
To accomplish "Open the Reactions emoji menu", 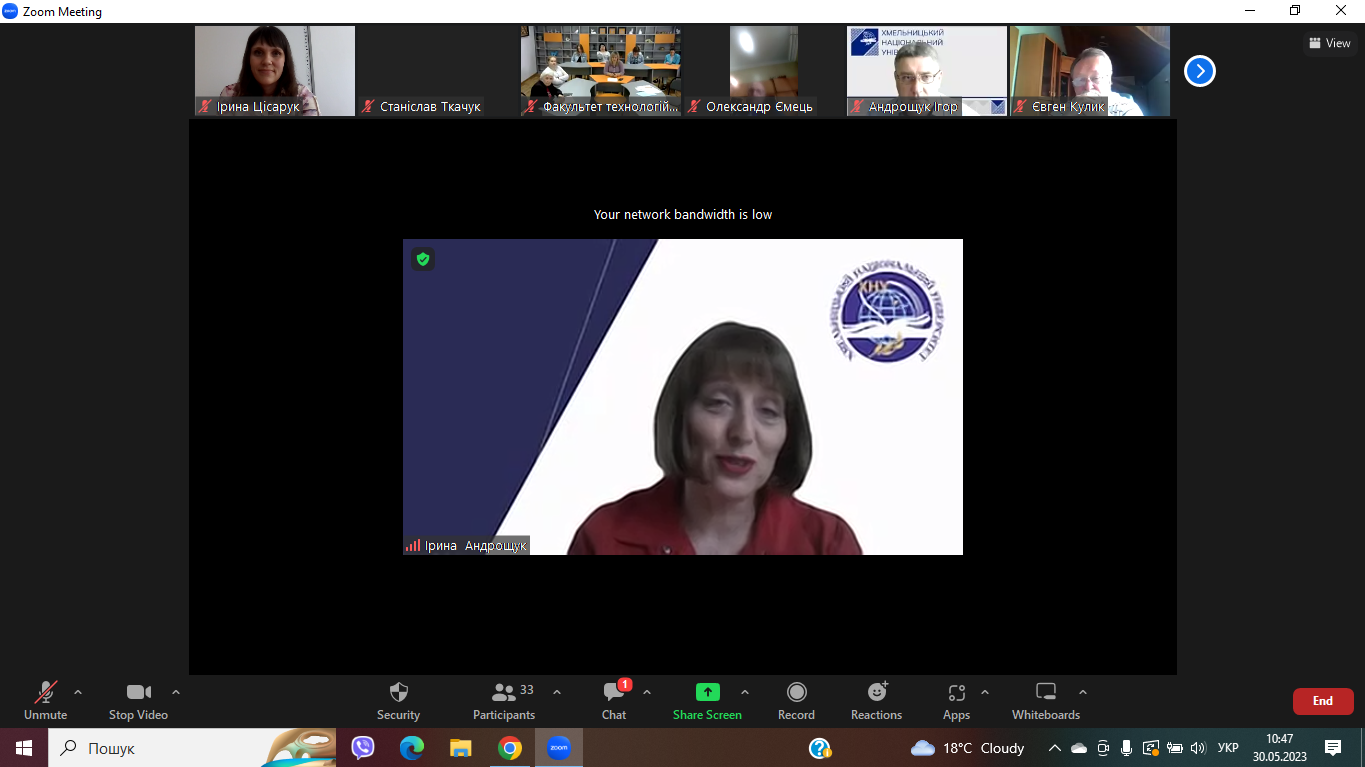I will [876, 693].
